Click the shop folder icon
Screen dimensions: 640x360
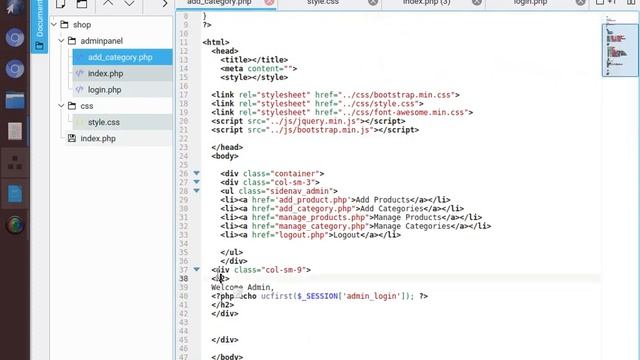64,24
